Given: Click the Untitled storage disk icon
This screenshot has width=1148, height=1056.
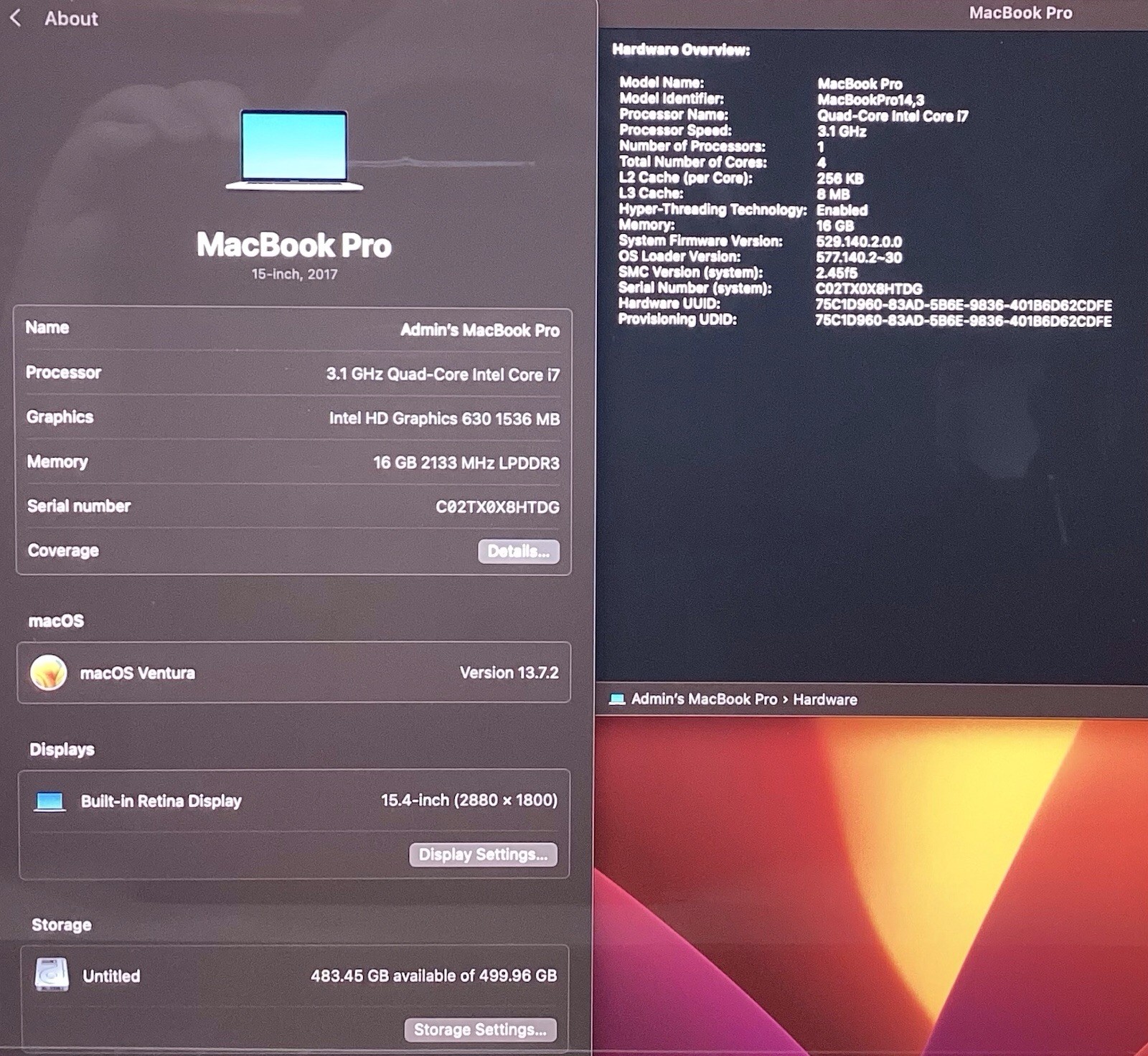Looking at the screenshot, I should 52,975.
